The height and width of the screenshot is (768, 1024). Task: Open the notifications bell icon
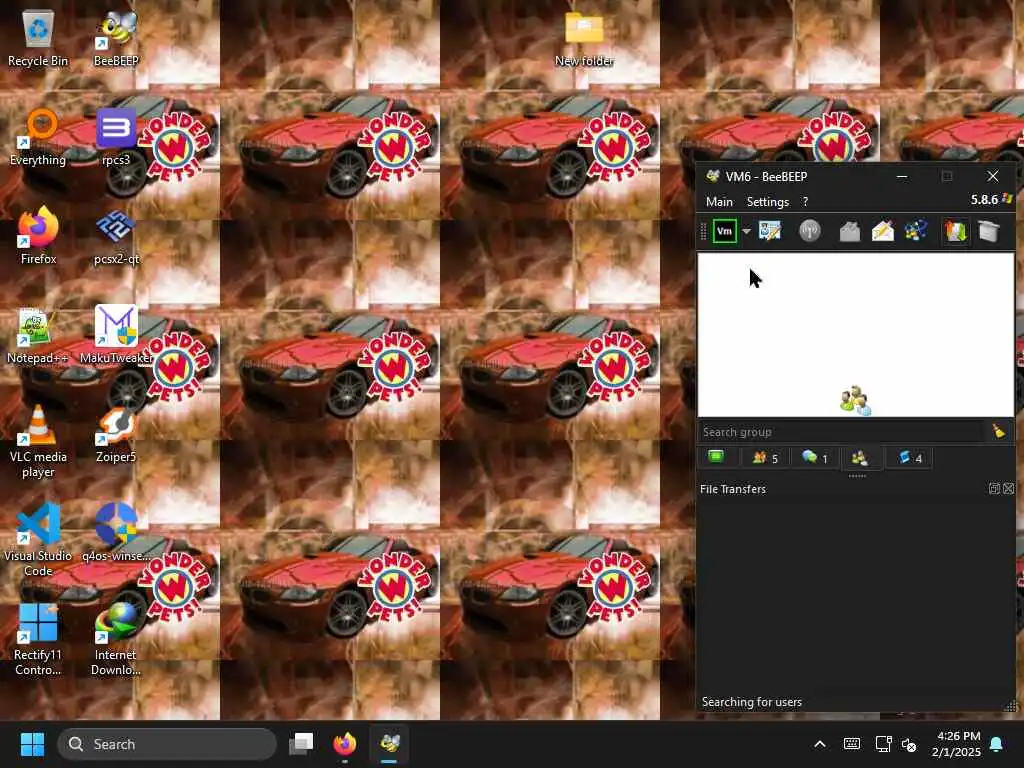(x=997, y=744)
